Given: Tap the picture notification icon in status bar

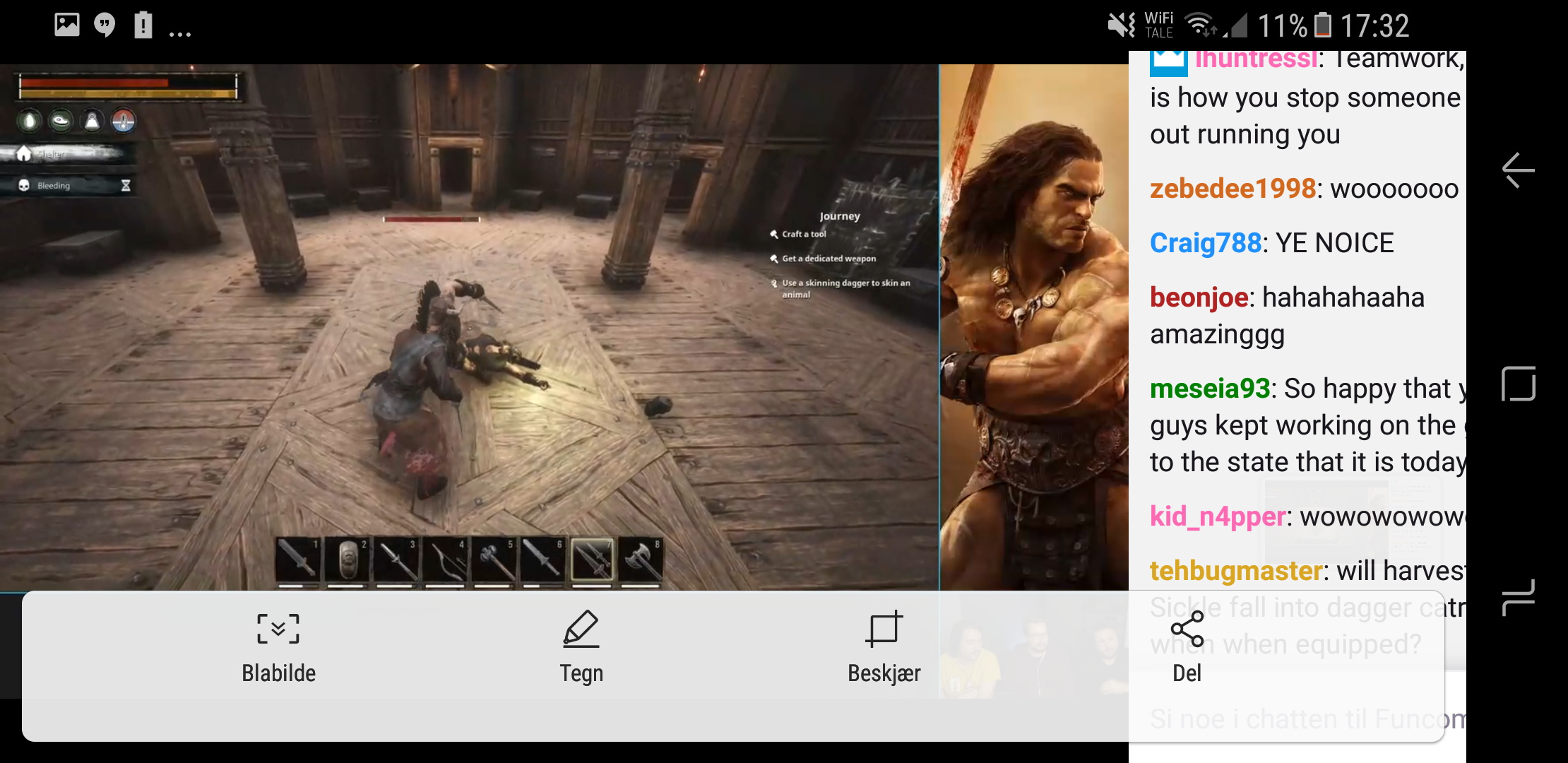Looking at the screenshot, I should coord(67,25).
